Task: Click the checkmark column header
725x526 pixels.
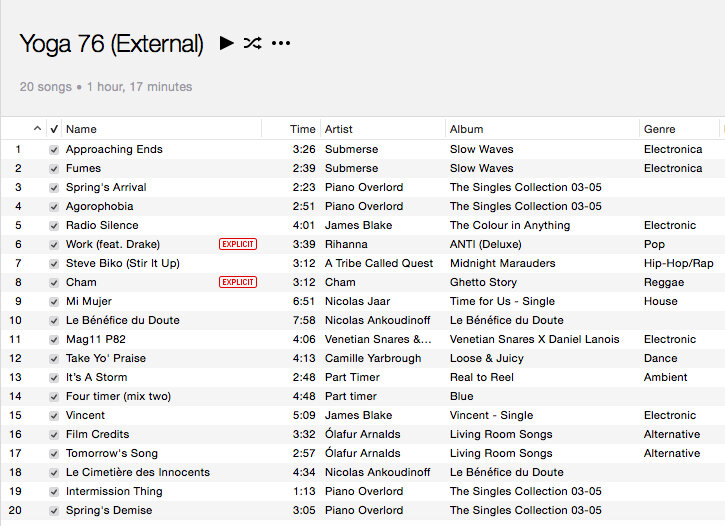Action: [x=54, y=129]
